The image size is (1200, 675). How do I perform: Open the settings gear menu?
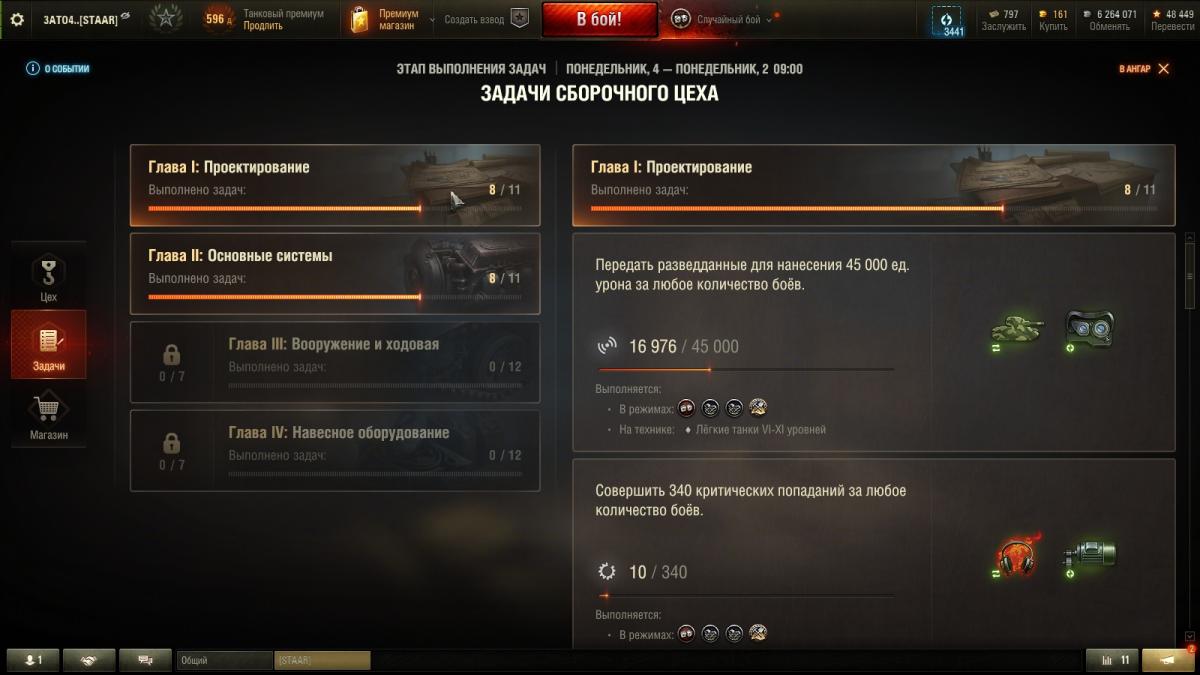(x=16, y=19)
